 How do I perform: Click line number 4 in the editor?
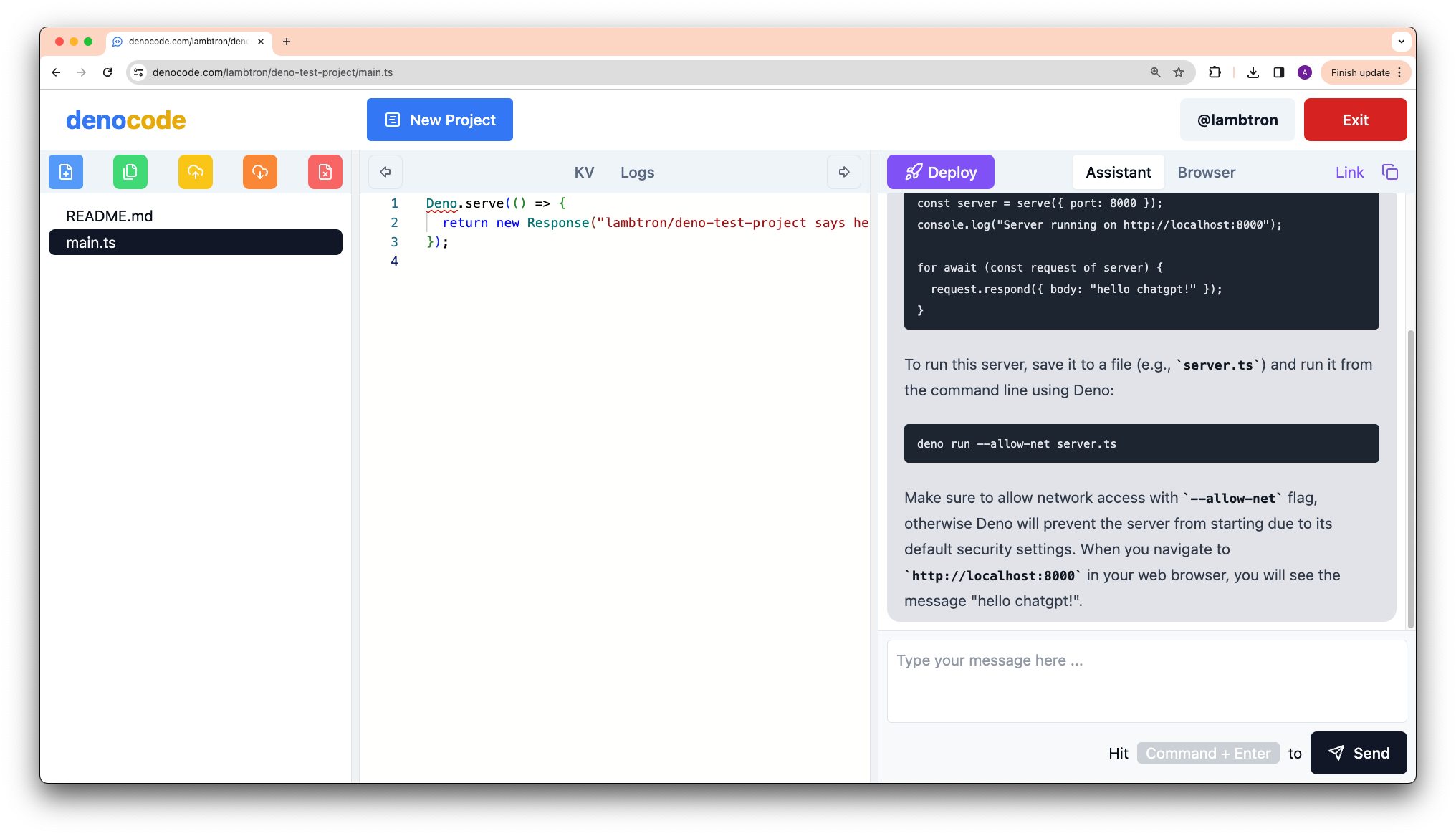[394, 261]
